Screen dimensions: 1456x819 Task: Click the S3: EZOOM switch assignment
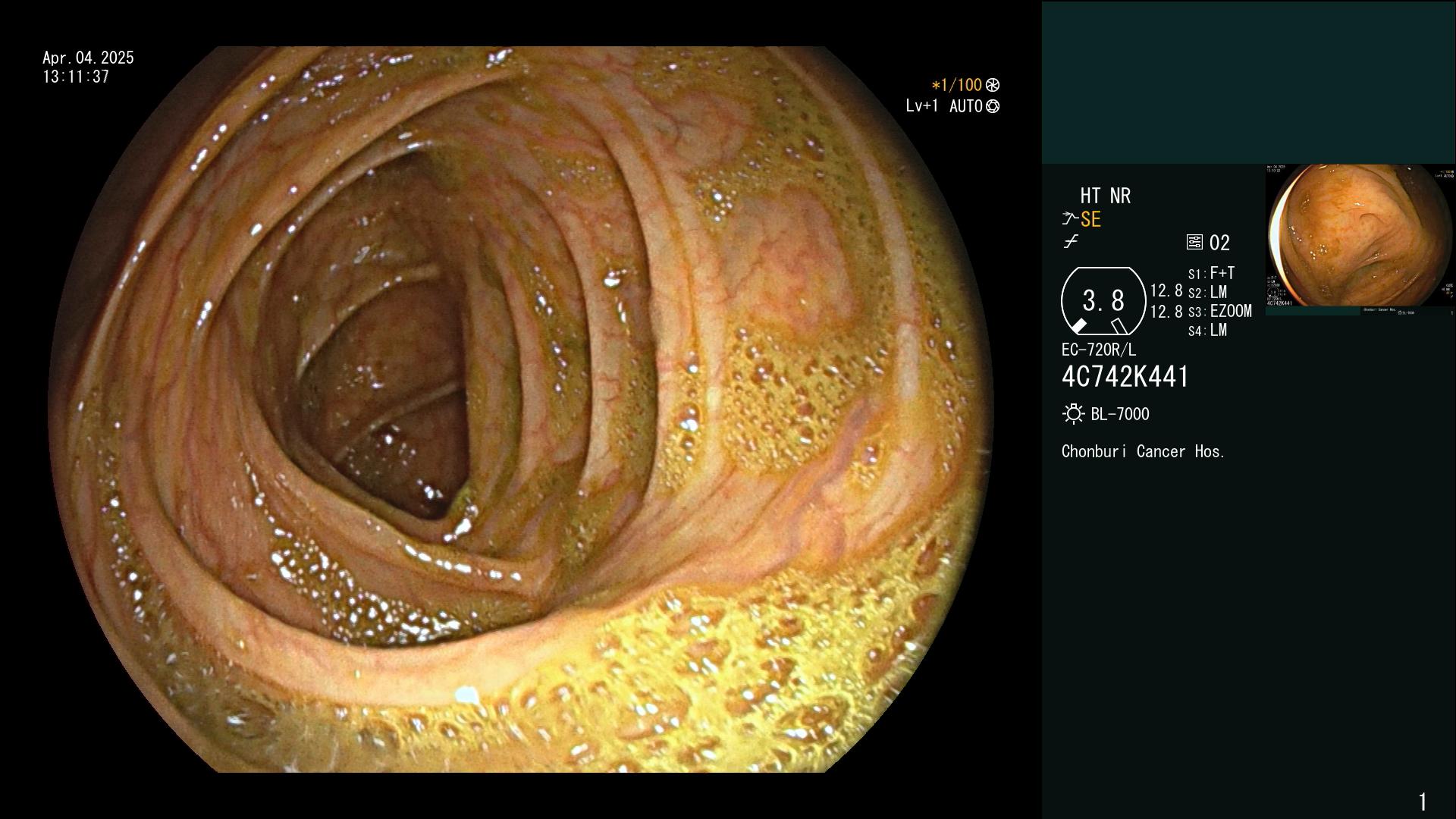[1220, 311]
